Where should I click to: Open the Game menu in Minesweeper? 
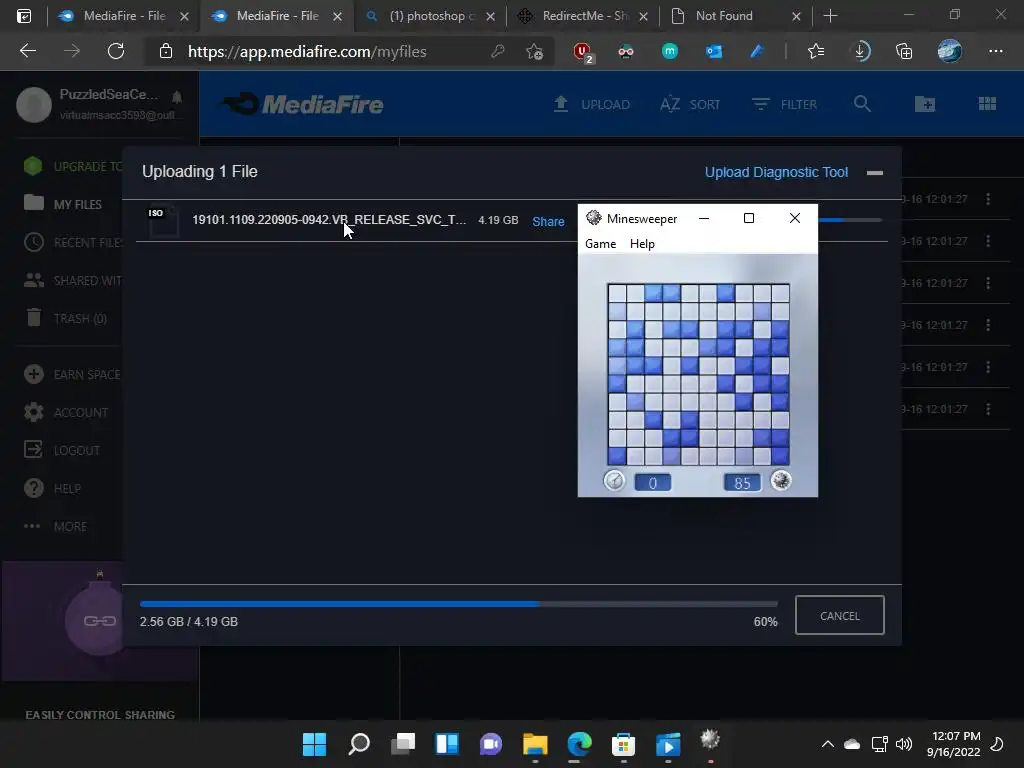click(600, 244)
